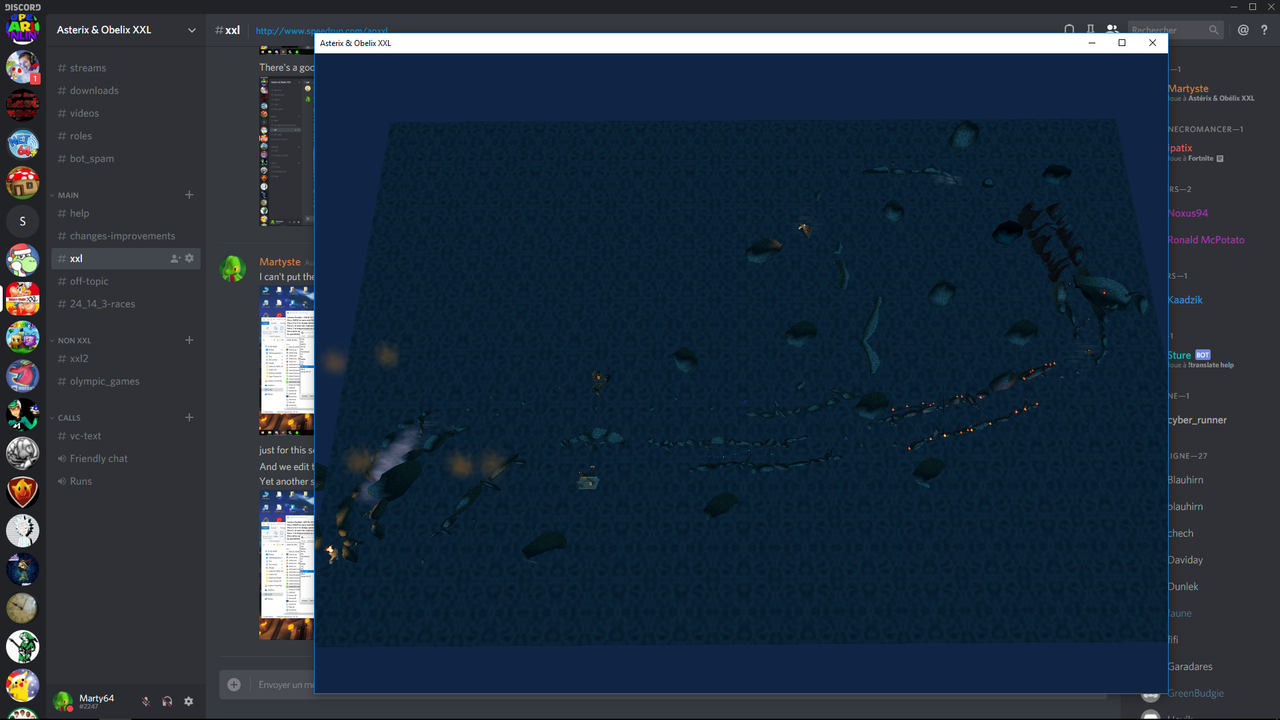1280x720 pixels.
Task: Select member Noxus94 in member list
Action: tap(1188, 213)
